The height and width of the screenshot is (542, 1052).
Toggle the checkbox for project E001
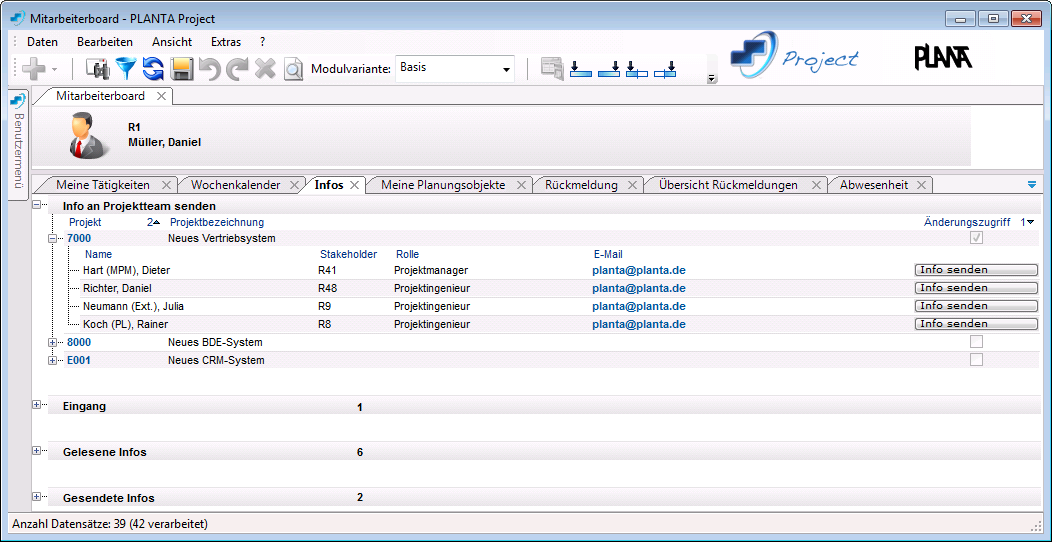click(x=976, y=360)
